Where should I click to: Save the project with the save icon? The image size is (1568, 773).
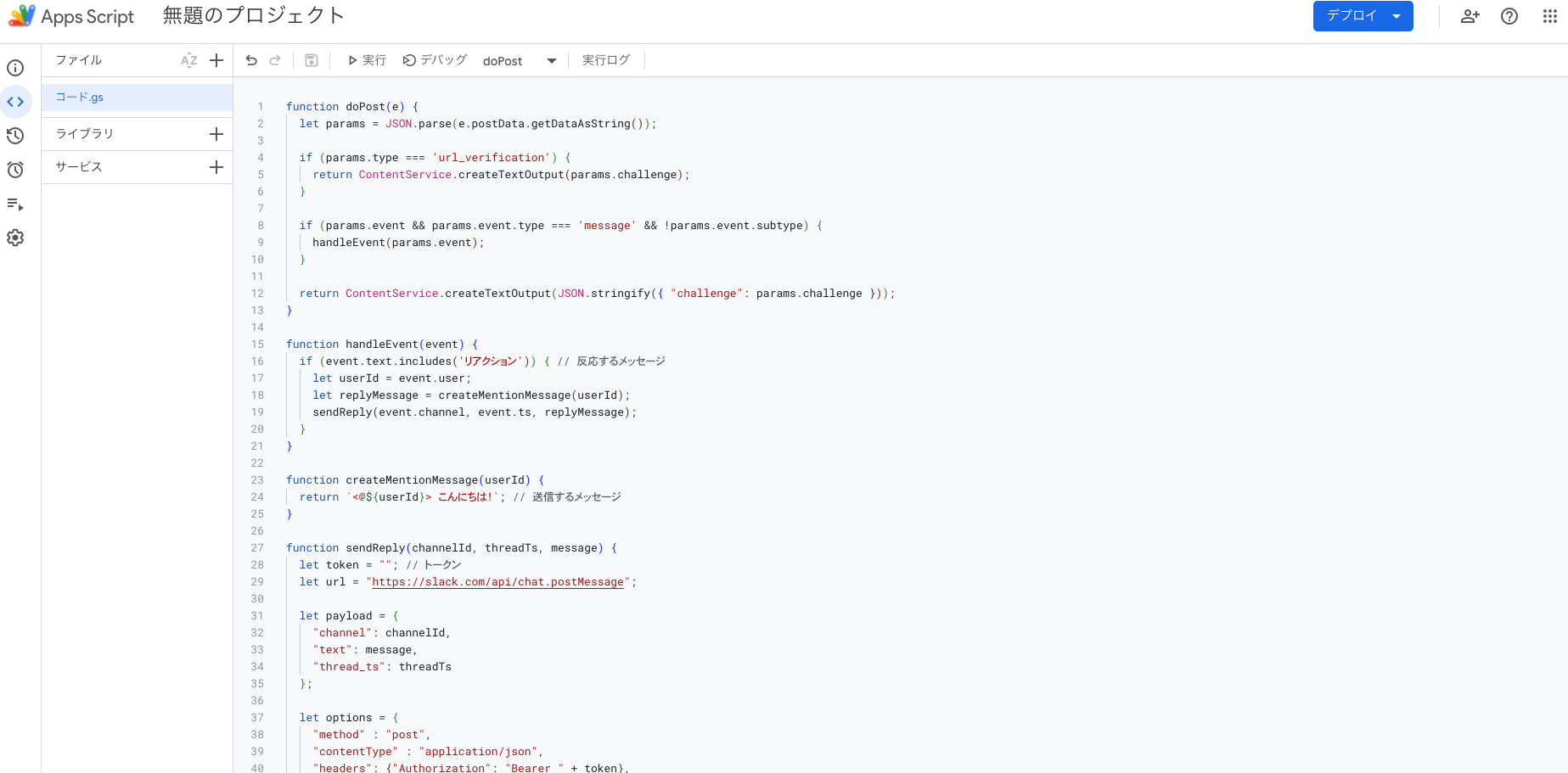311,59
